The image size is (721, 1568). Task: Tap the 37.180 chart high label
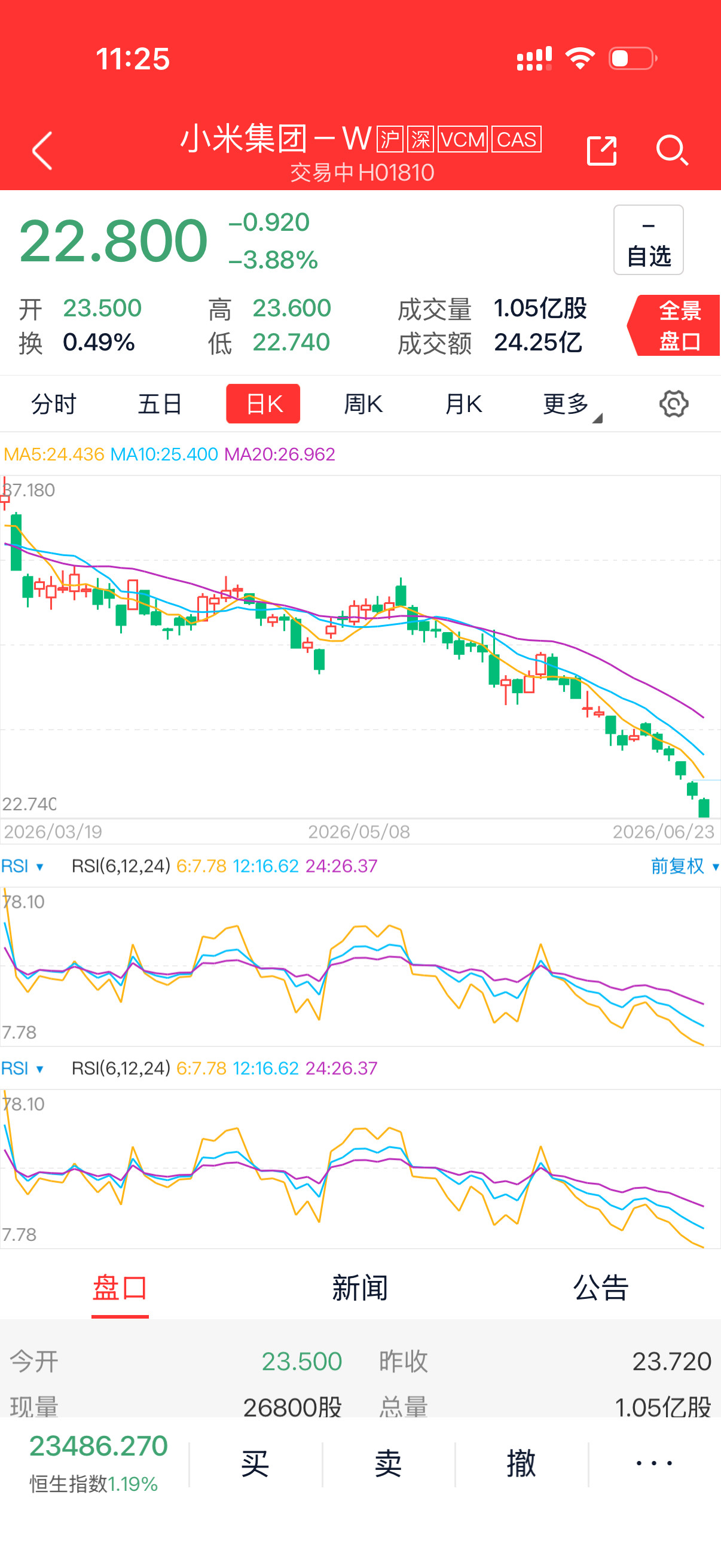tap(29, 490)
